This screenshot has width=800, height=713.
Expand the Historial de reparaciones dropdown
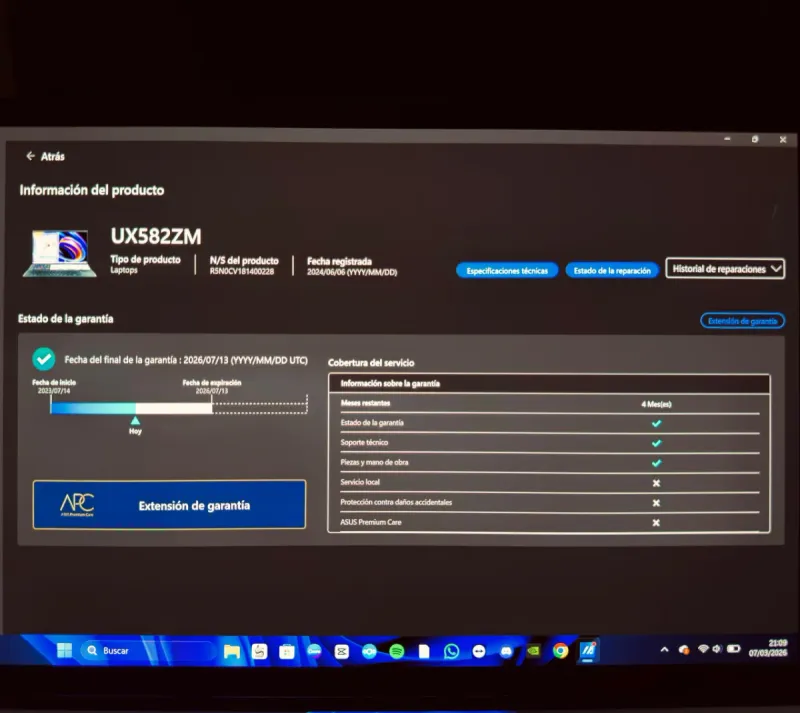[x=725, y=268]
